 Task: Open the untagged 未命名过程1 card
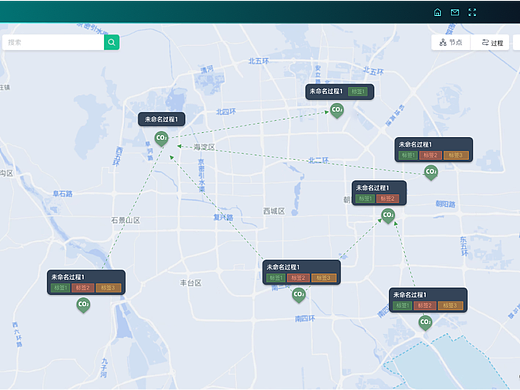click(162, 119)
